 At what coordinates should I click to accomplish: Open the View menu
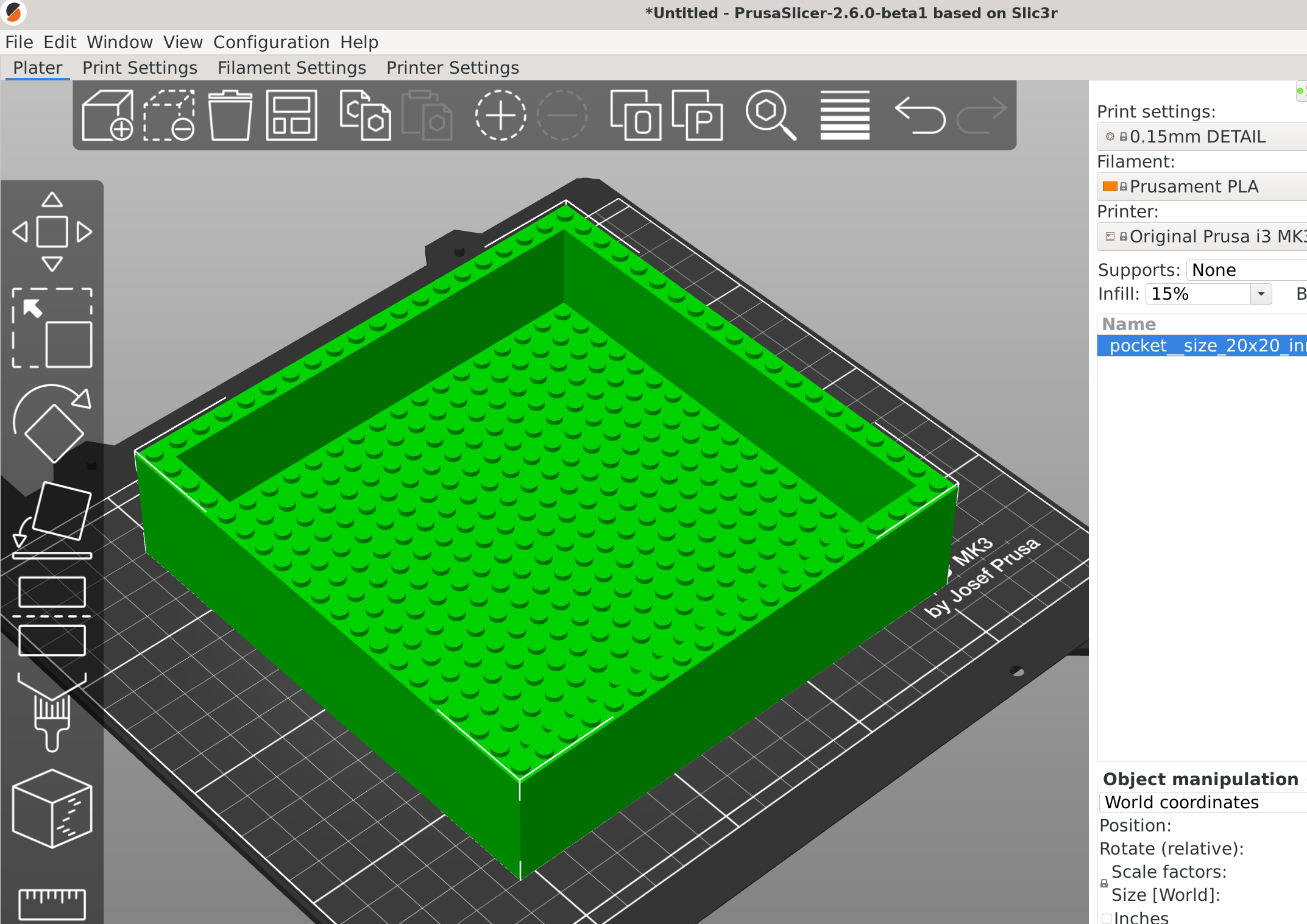tap(183, 42)
